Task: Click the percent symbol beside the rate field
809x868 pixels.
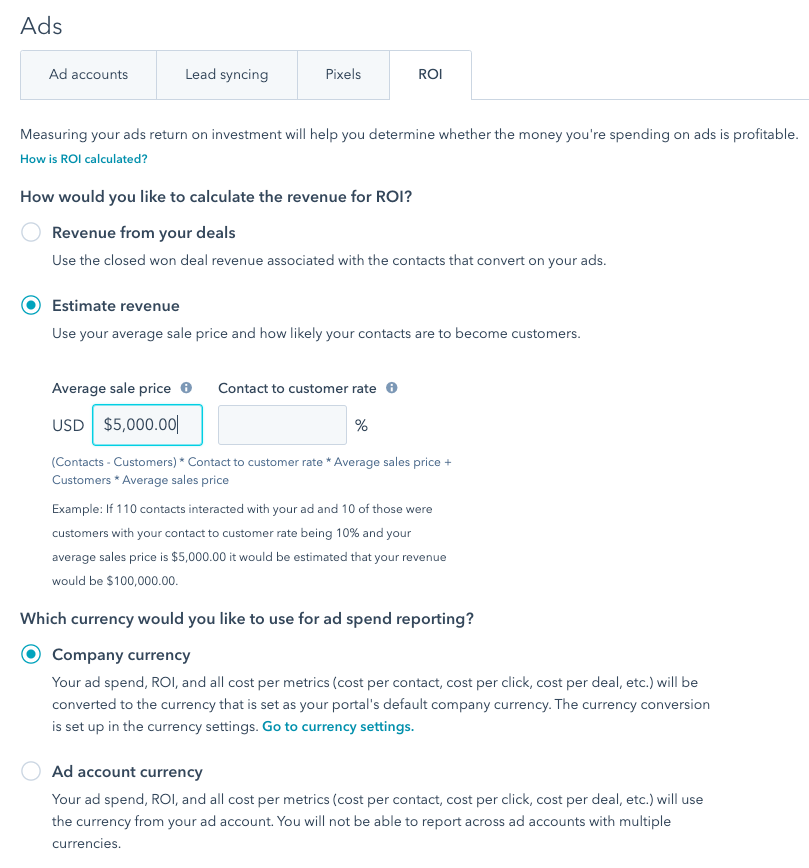Action: point(361,426)
